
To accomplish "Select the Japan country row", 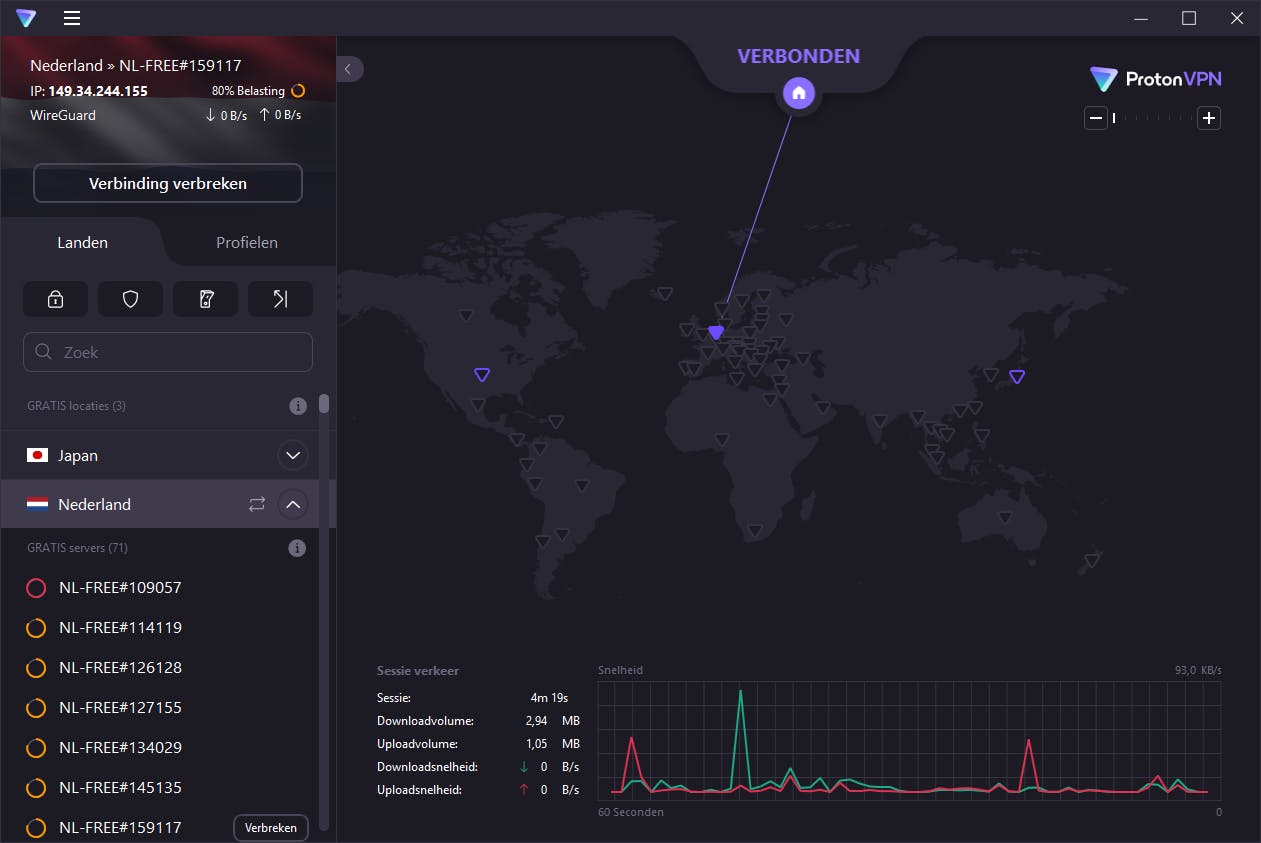I will coord(159,455).
